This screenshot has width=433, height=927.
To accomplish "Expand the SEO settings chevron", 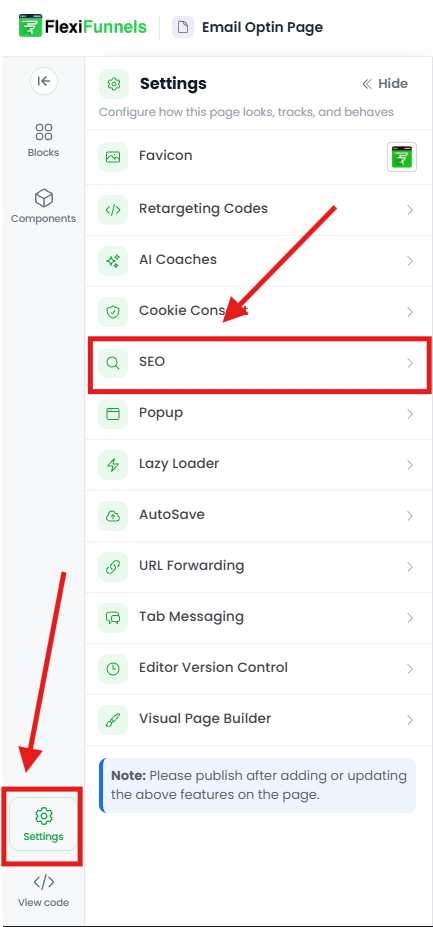I will pyautogui.click(x=410, y=363).
